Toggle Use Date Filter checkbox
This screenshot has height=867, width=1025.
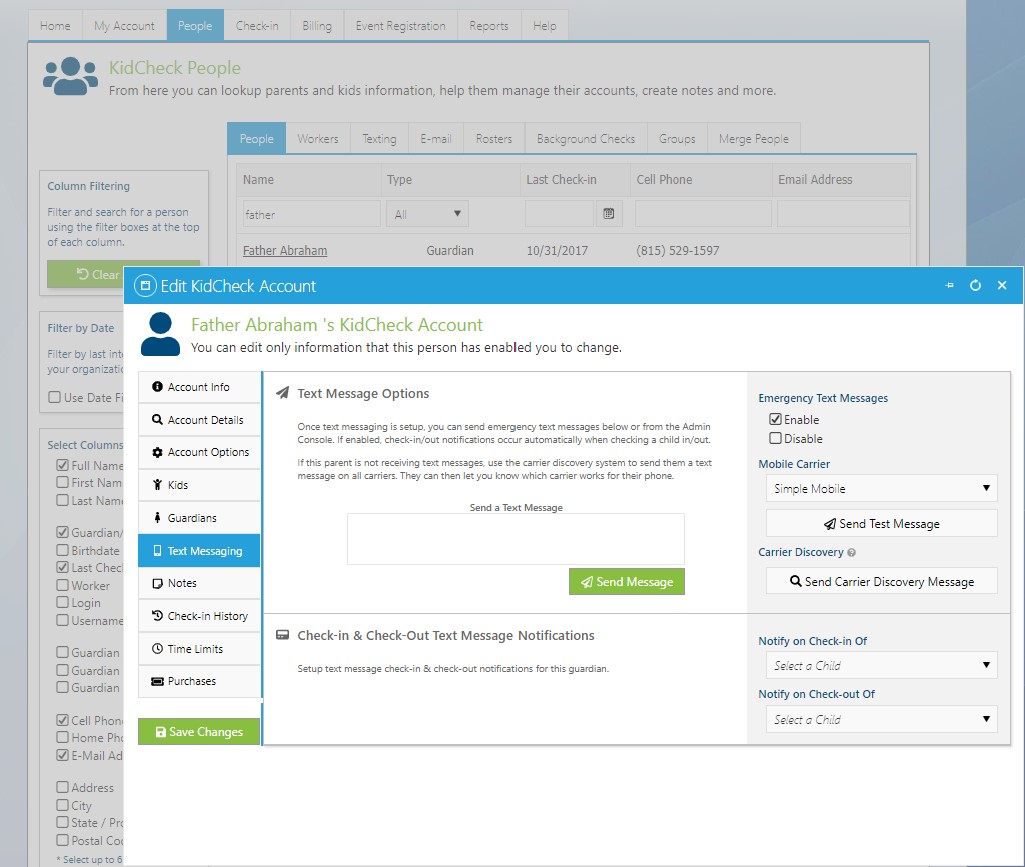(55, 397)
